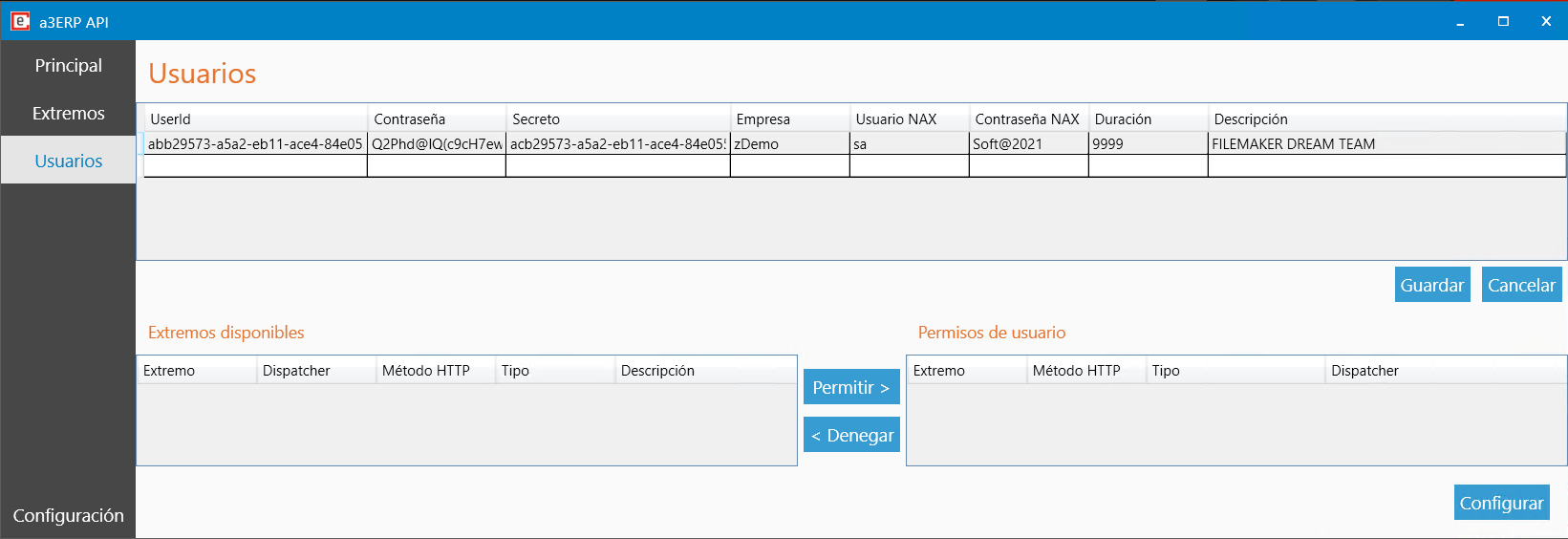Click the Contraseña column header in users grid

point(437,119)
